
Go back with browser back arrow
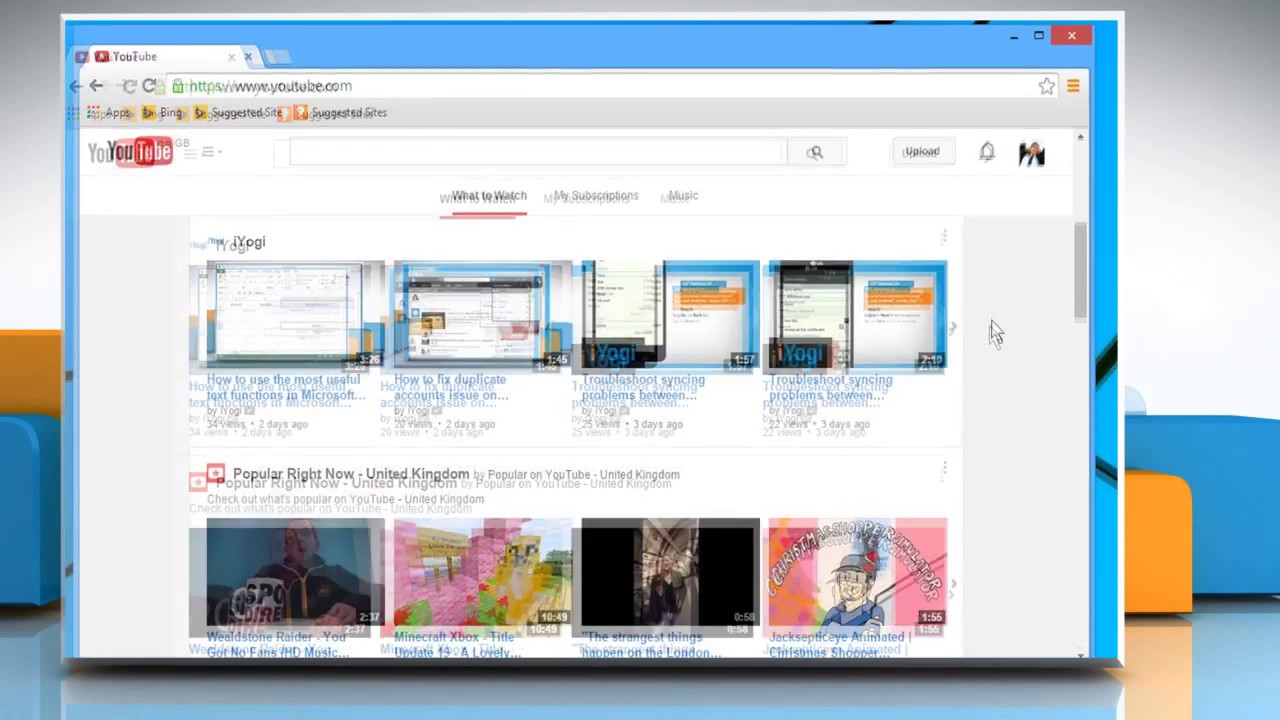tap(96, 86)
